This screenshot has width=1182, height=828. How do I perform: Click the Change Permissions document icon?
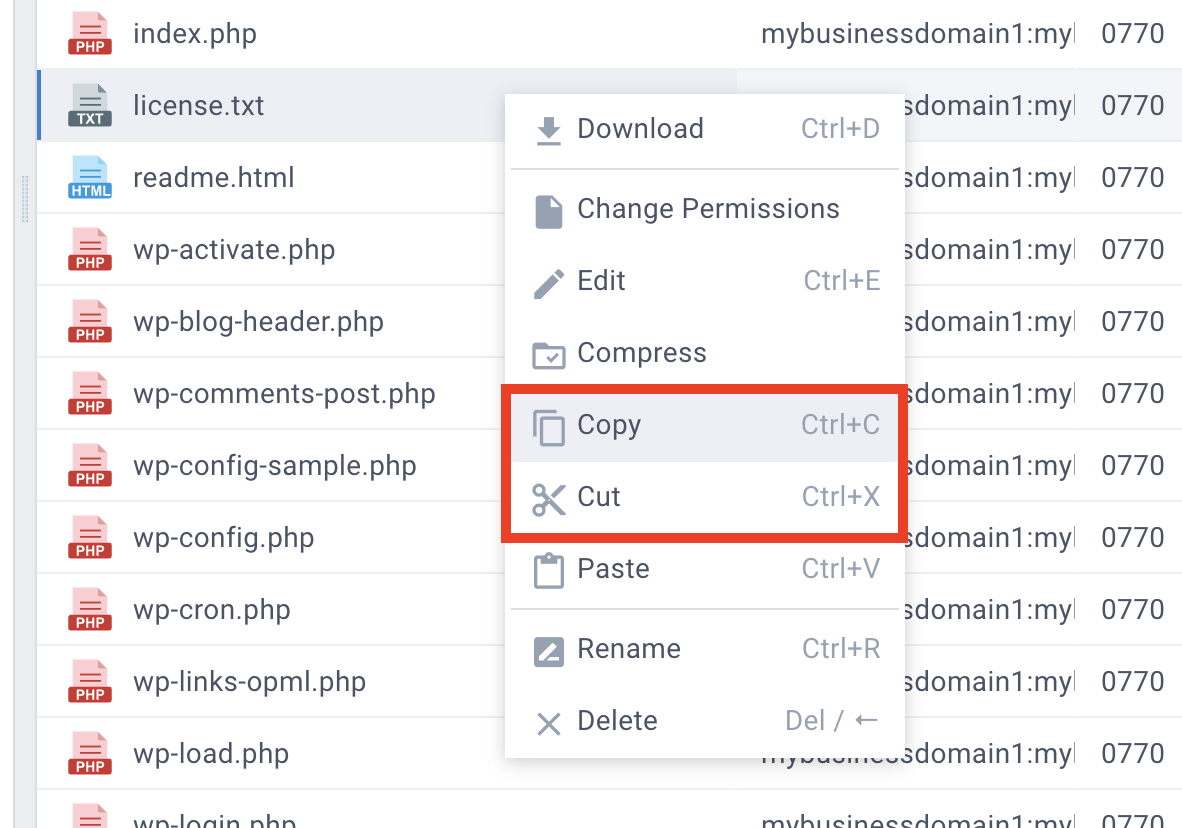(548, 210)
